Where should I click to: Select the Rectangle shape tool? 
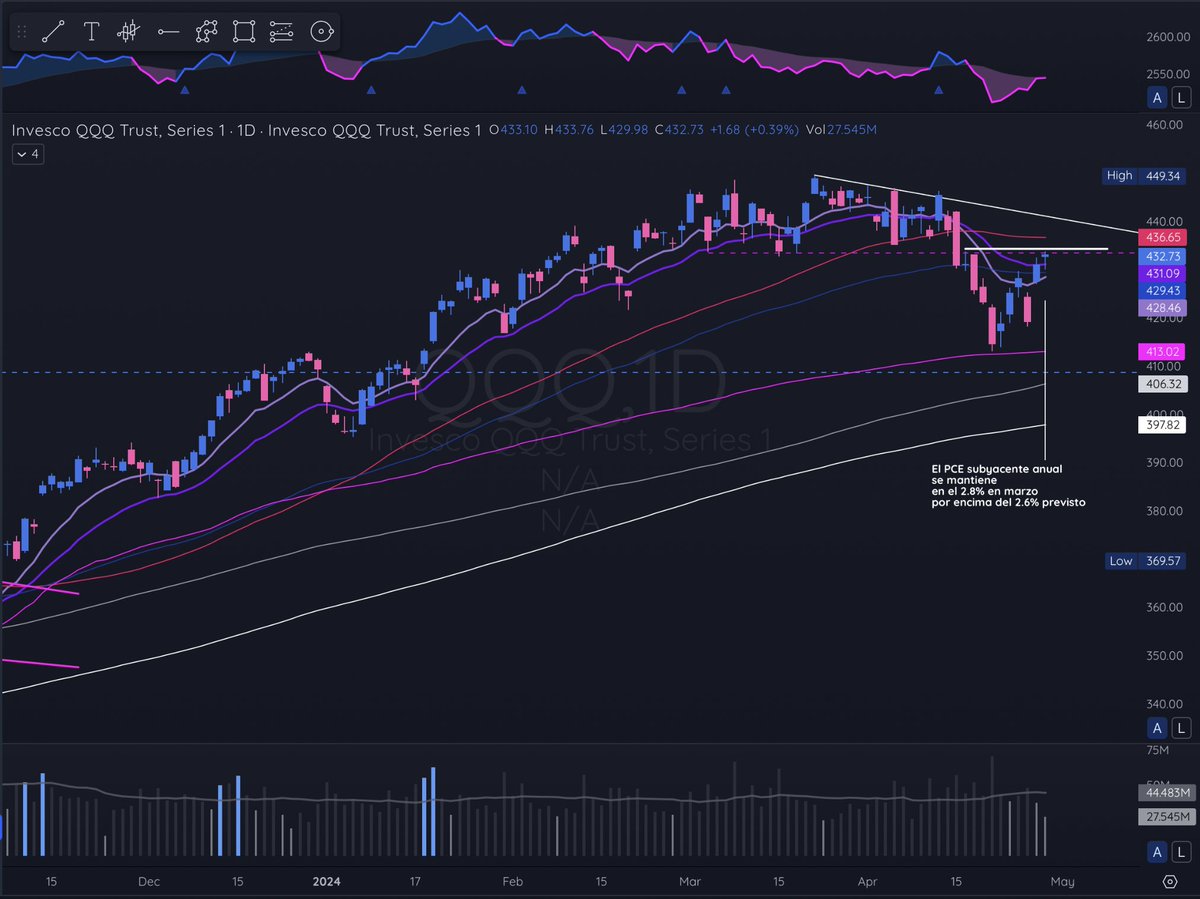(243, 32)
